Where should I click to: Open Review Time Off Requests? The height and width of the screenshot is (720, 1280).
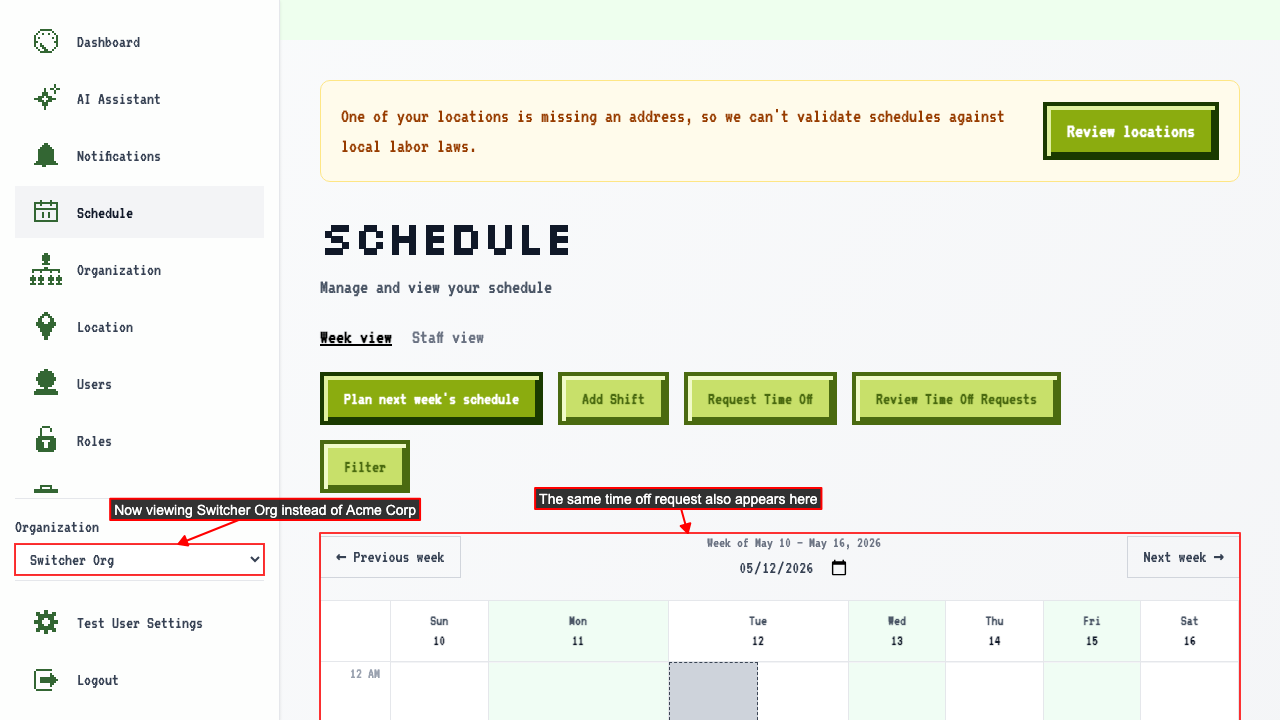click(956, 399)
